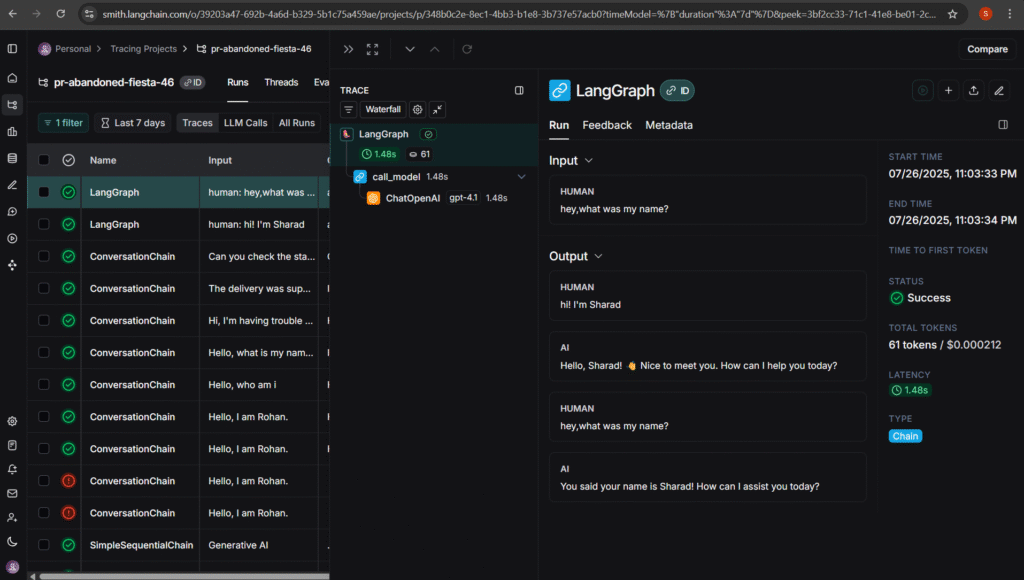
Task: Open the filter options in the Trace panel
Action: pyautogui.click(x=348, y=109)
